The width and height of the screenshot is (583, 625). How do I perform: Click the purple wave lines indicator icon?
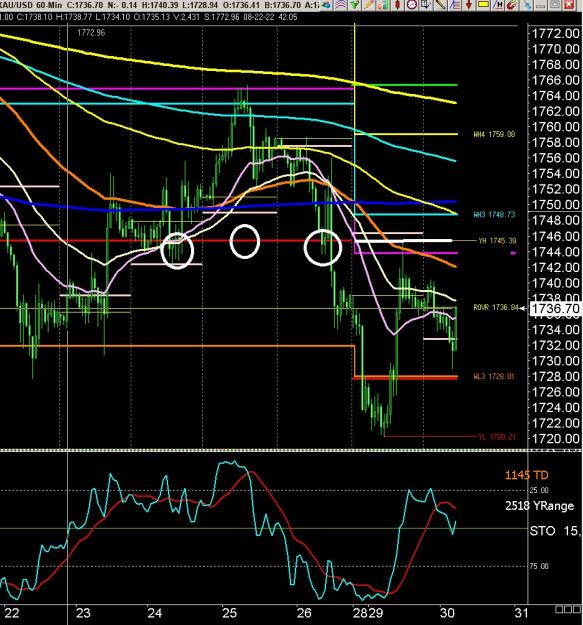340,4
